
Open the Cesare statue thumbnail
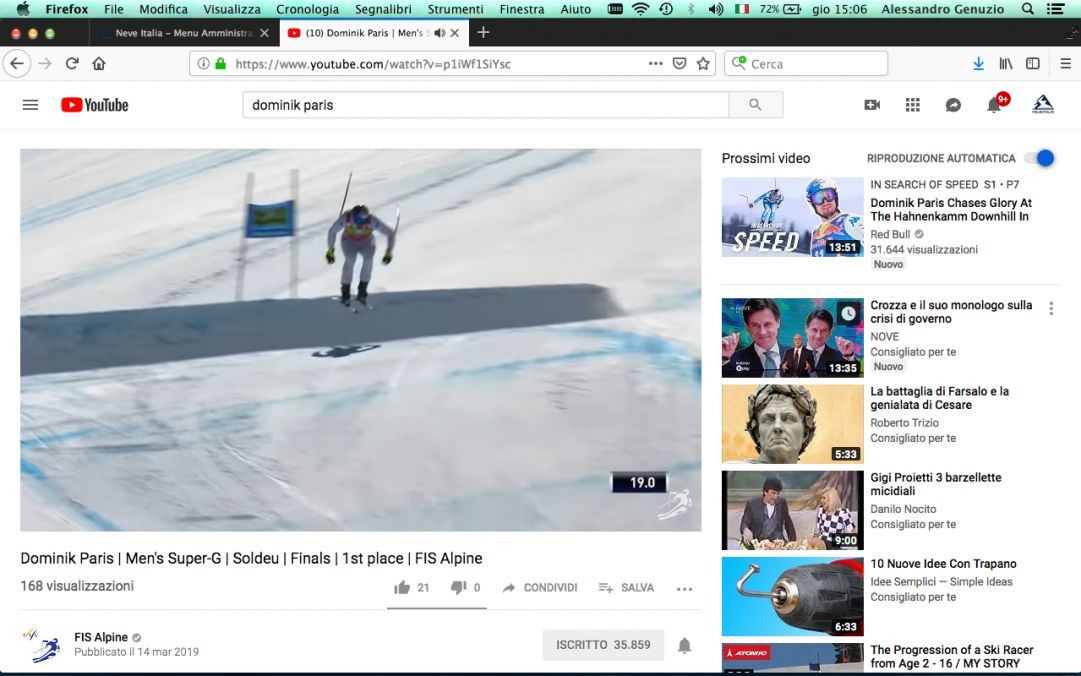tap(792, 424)
